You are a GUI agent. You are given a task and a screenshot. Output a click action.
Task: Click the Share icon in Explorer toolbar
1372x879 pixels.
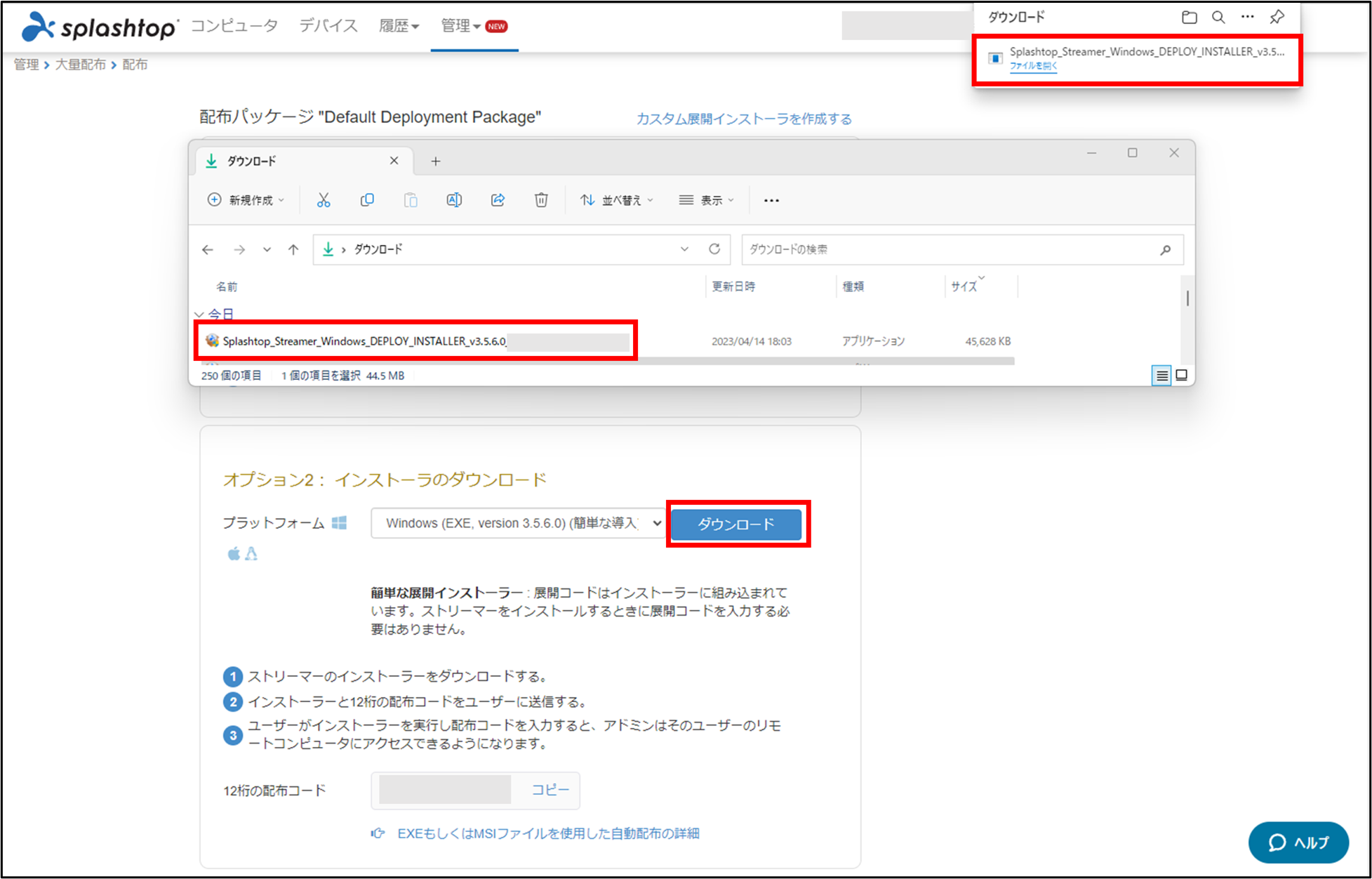click(498, 200)
